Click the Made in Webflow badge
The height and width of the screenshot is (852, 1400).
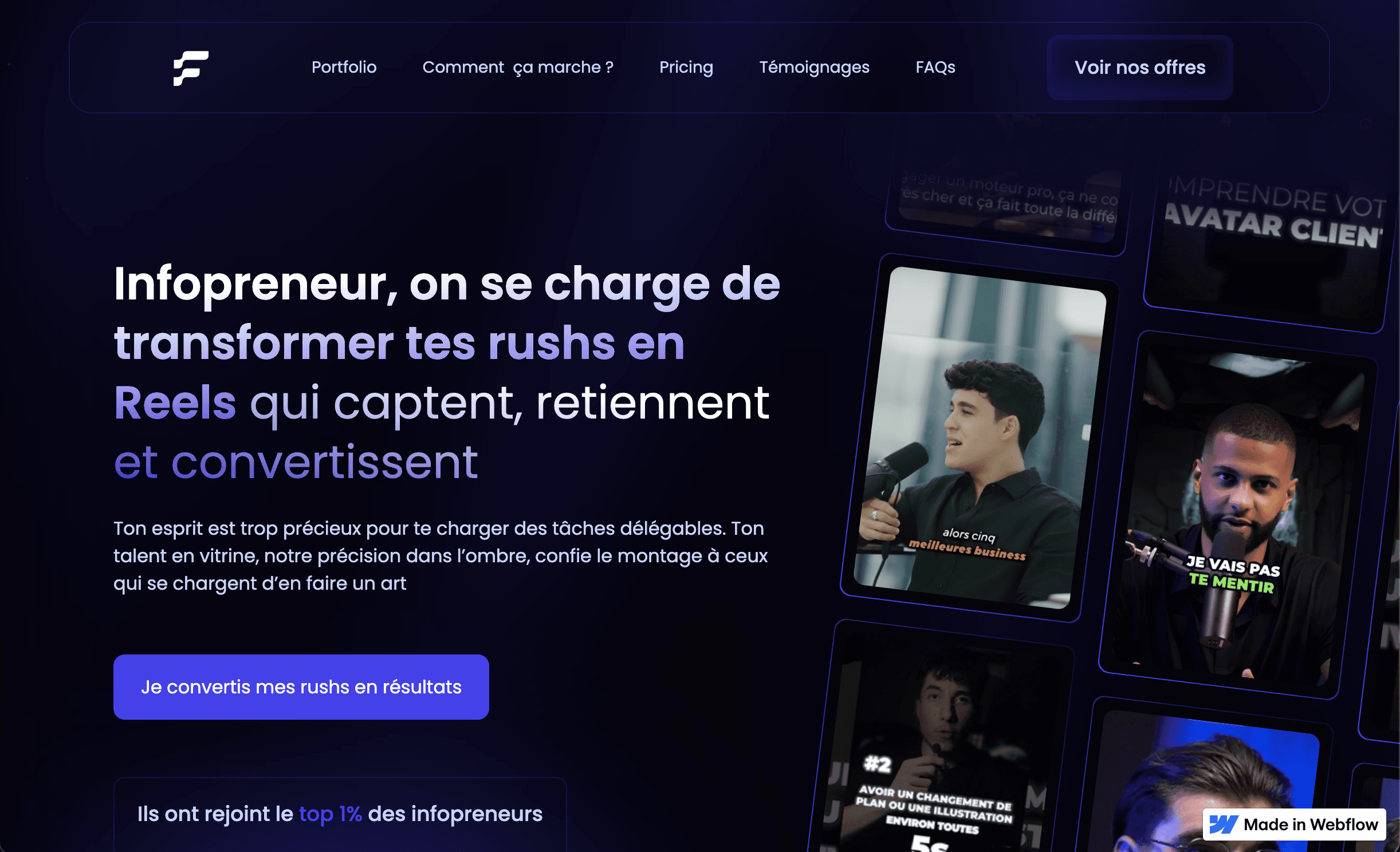1295,825
